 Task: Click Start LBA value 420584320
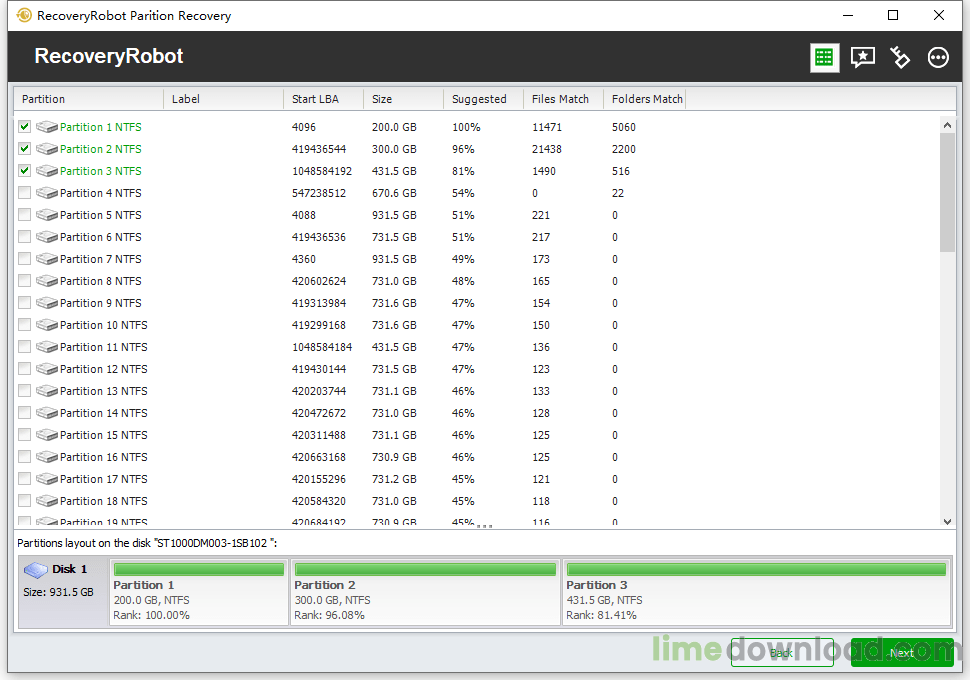[x=319, y=501]
